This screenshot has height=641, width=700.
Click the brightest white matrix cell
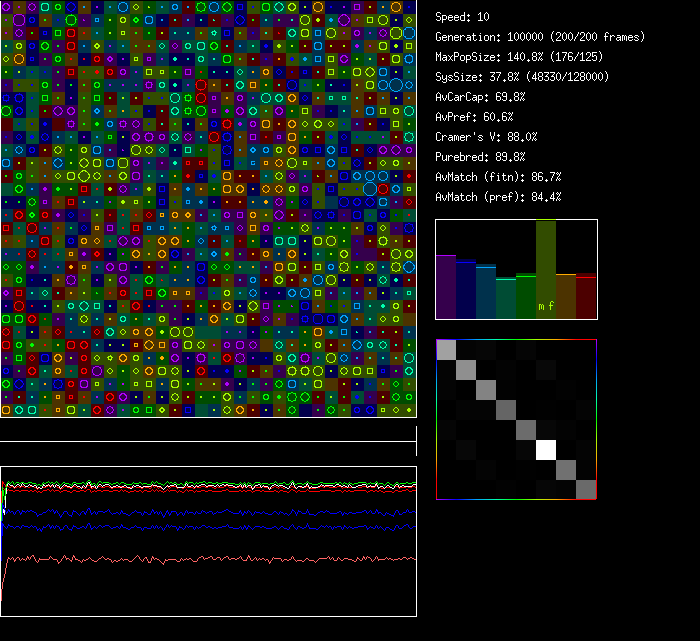(546, 450)
